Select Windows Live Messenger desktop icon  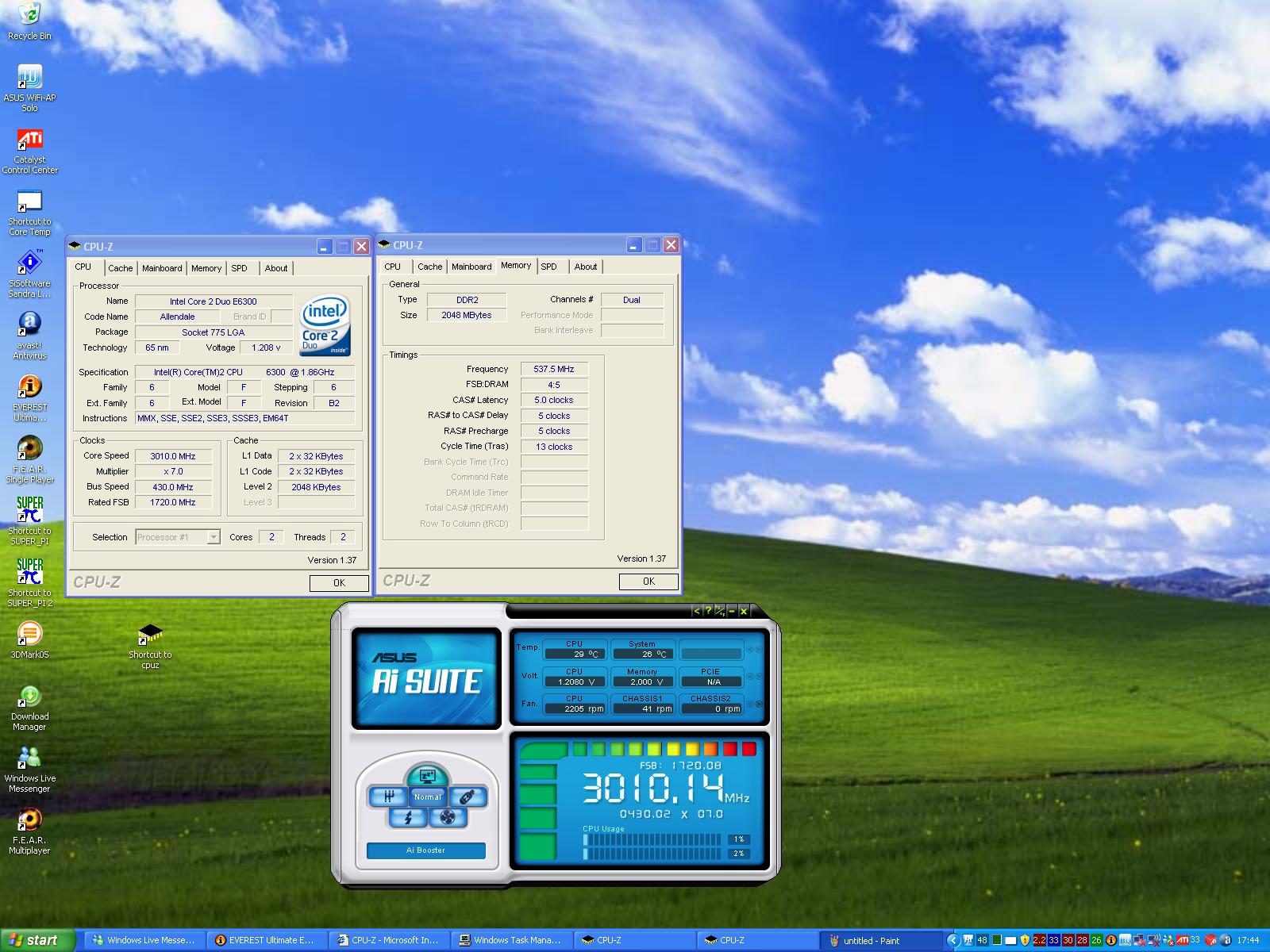[x=29, y=770]
